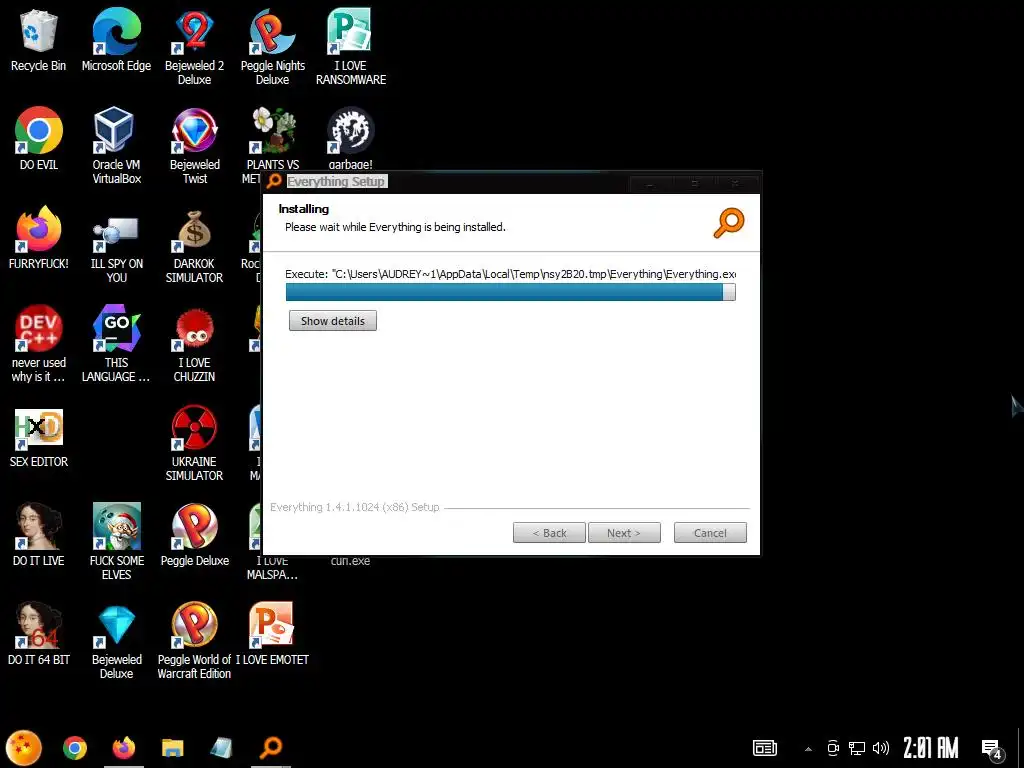The height and width of the screenshot is (768, 1024).
Task: Open the 2:01 AM clock flyout
Action: coord(931,748)
